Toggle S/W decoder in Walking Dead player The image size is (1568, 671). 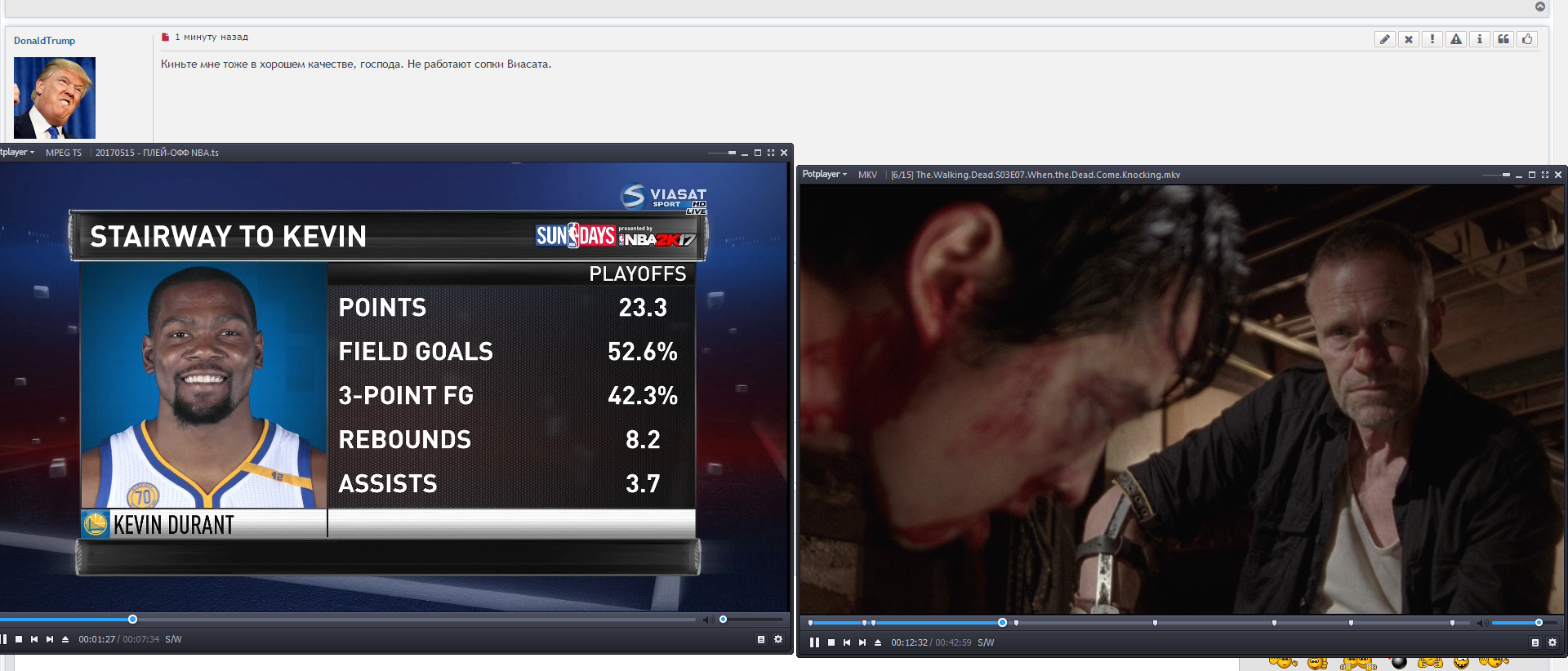tap(986, 642)
